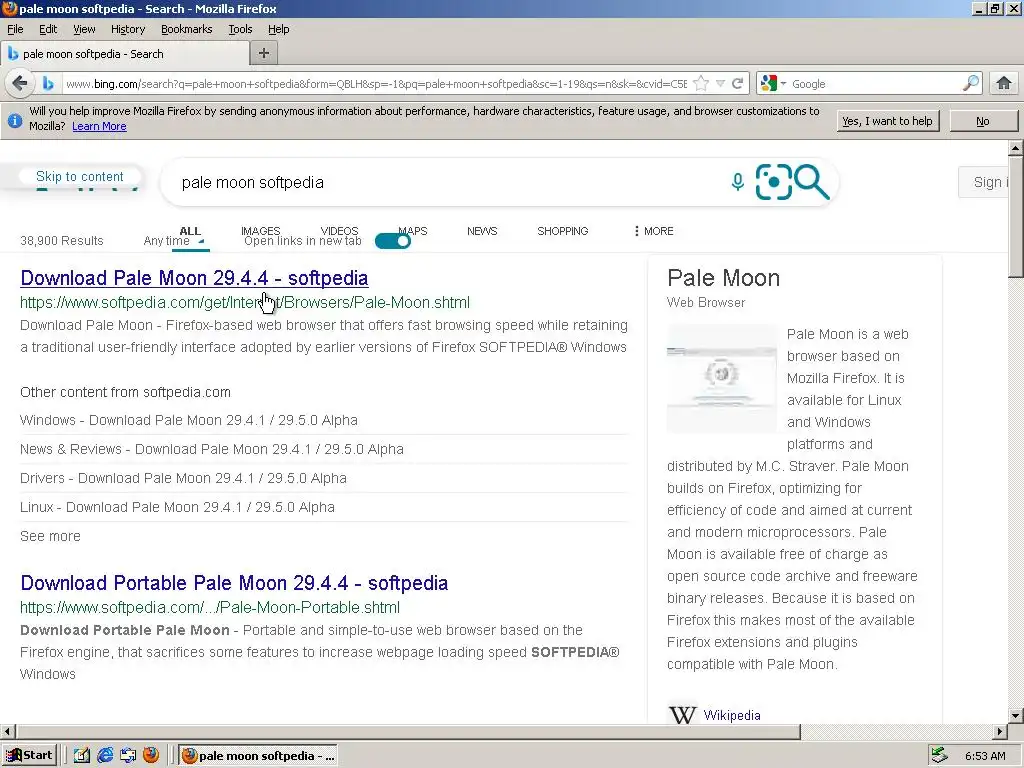Click the horizontal scrollbar right arrow

coord(1000,731)
